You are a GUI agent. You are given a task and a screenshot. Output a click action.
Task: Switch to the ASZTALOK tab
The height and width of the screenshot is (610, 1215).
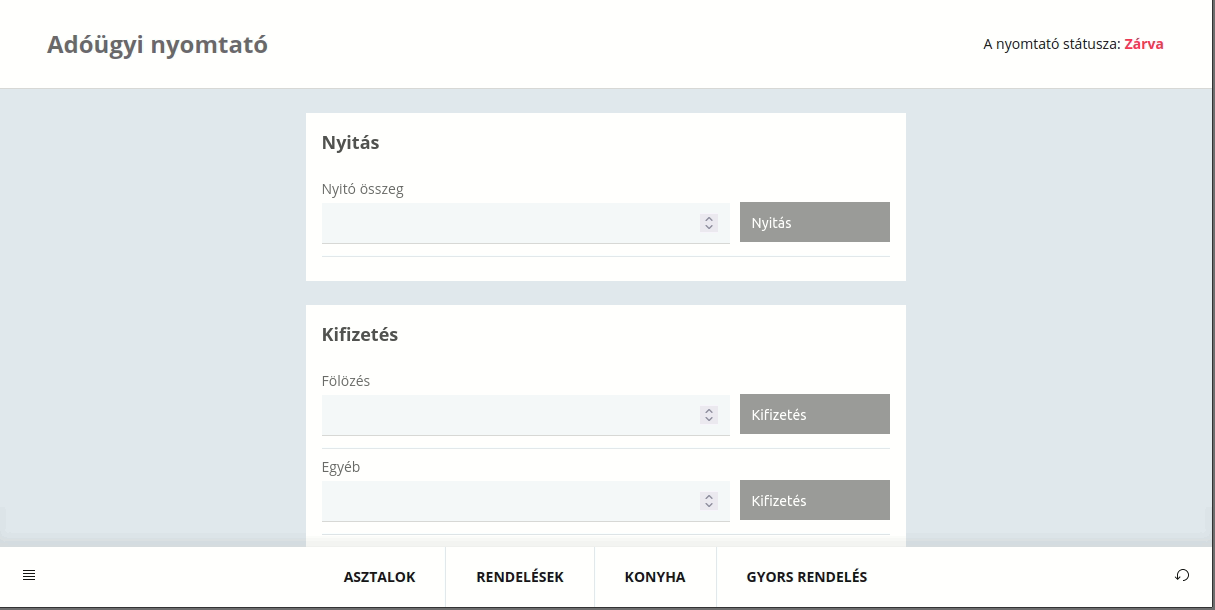pyautogui.click(x=380, y=577)
